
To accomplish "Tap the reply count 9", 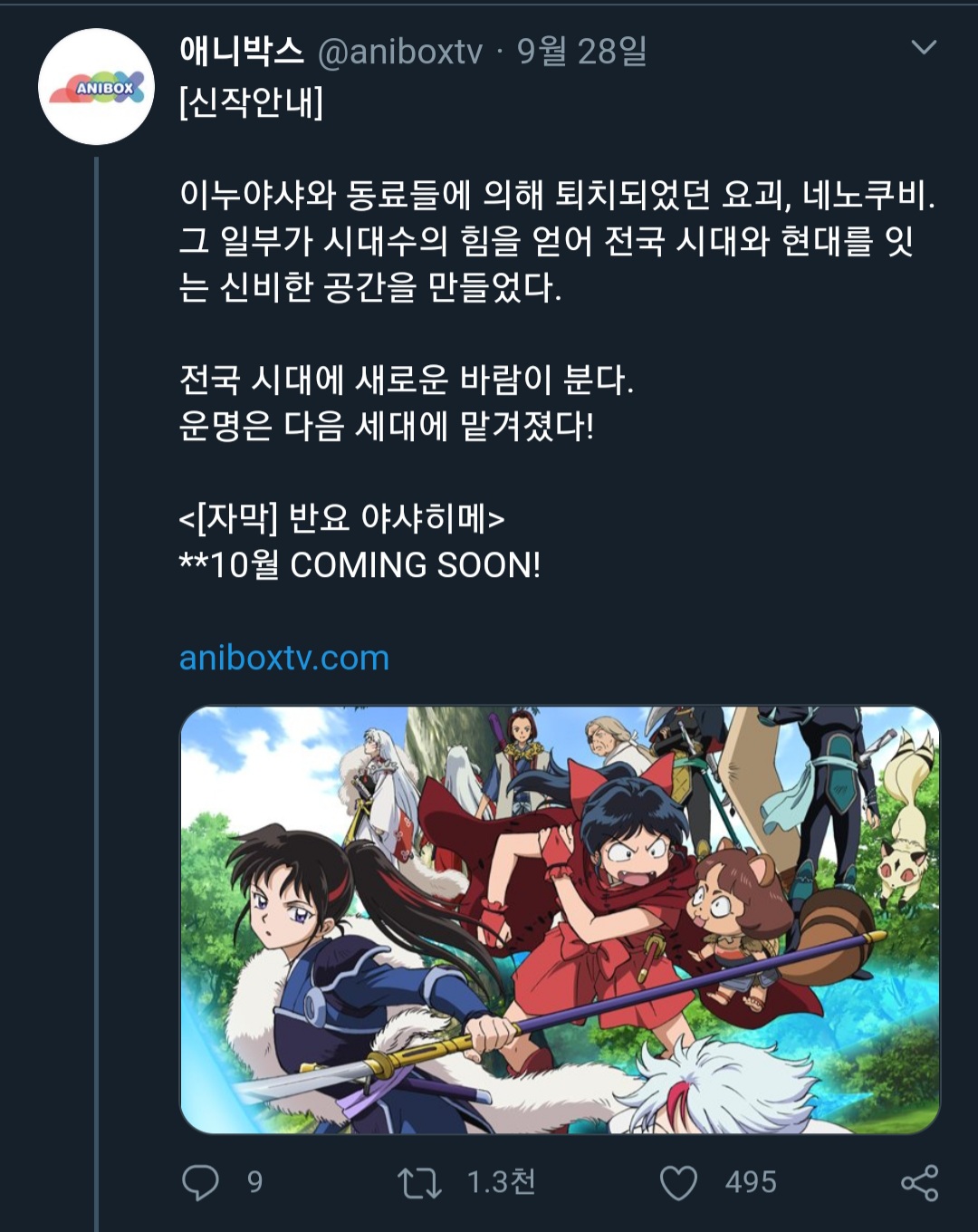I will click(x=255, y=1182).
